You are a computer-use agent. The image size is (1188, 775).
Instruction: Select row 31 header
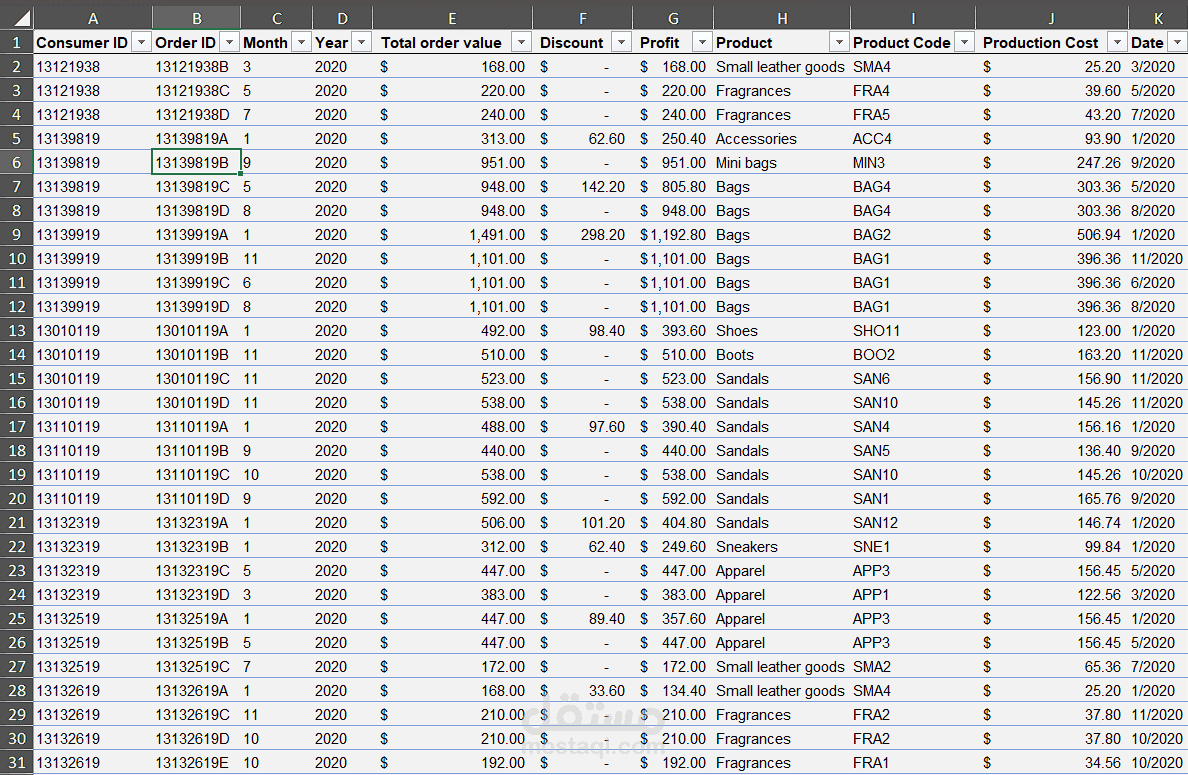click(17, 763)
